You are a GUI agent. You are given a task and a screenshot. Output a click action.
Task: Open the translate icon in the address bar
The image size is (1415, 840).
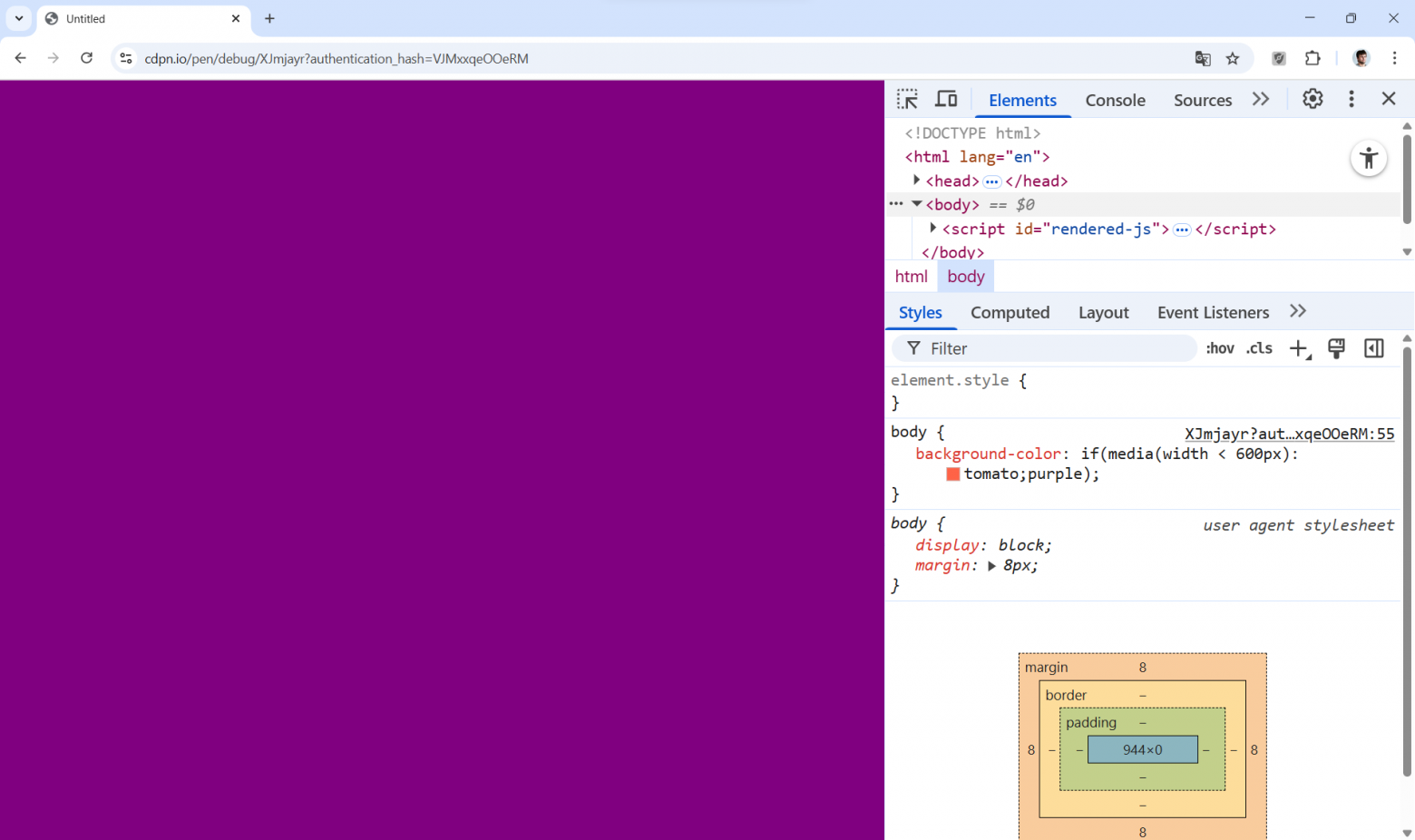pos(1203,58)
